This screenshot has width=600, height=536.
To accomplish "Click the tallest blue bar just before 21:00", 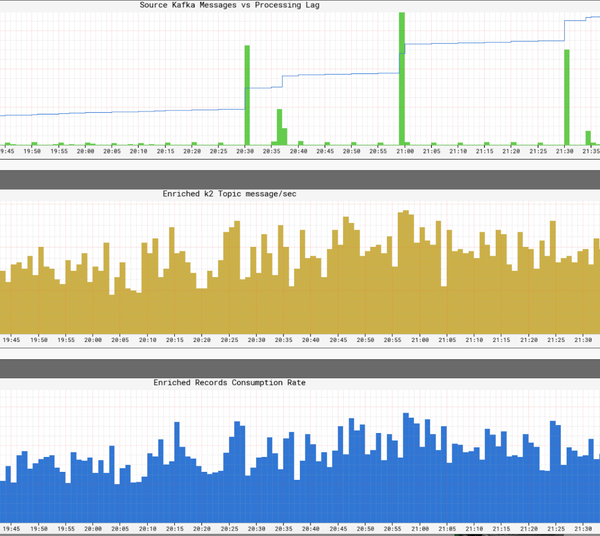I will click(x=406, y=468).
